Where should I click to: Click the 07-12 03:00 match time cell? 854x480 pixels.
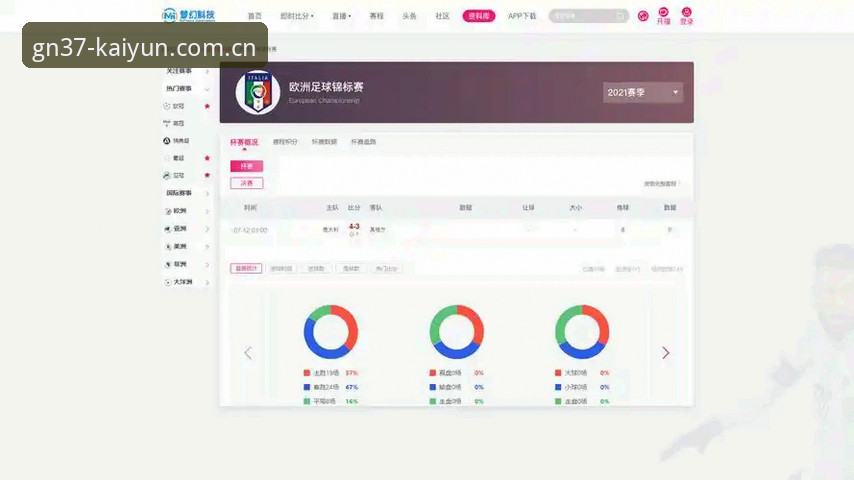[x=249, y=230]
